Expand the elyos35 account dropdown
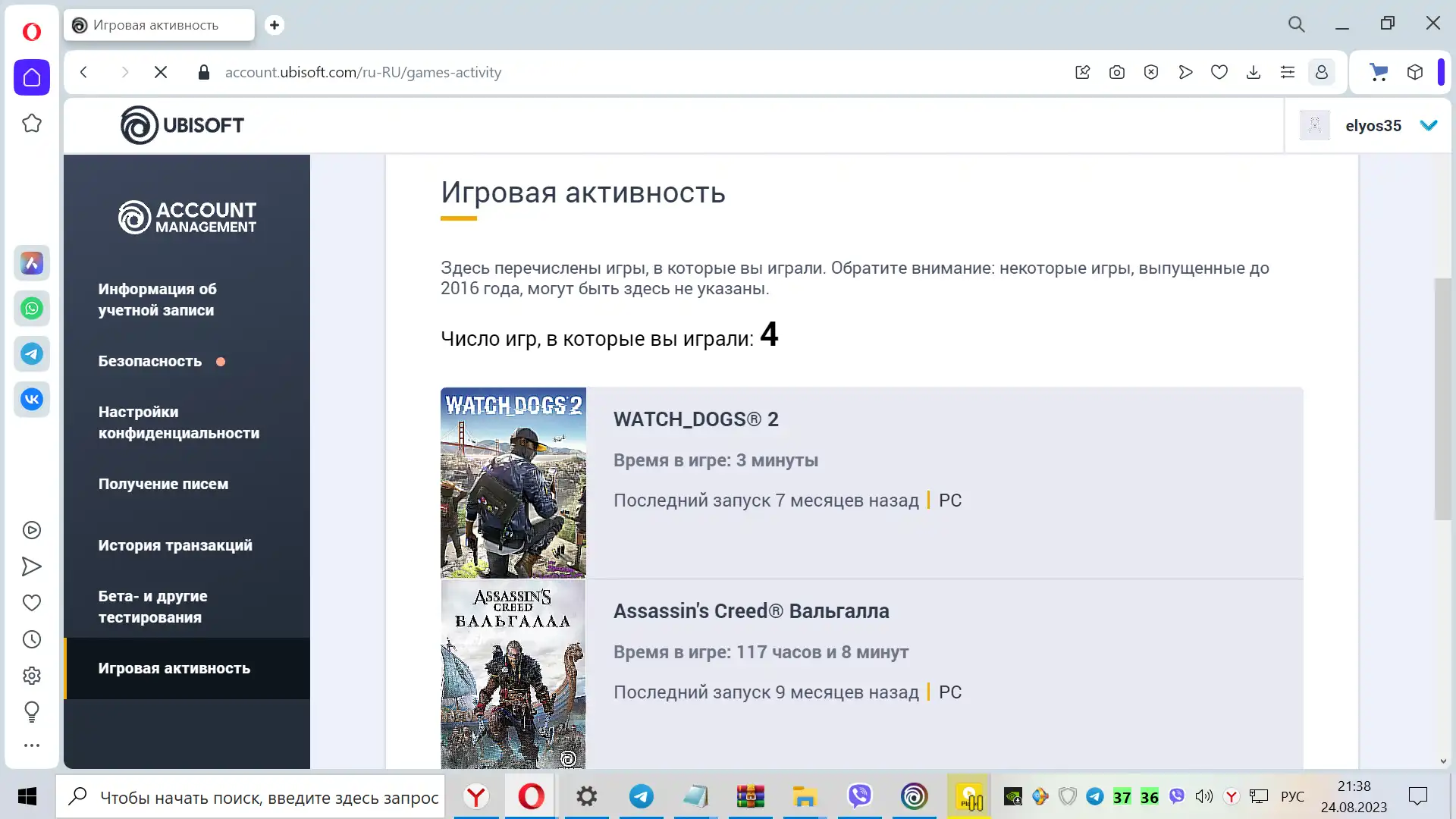 (x=1429, y=125)
